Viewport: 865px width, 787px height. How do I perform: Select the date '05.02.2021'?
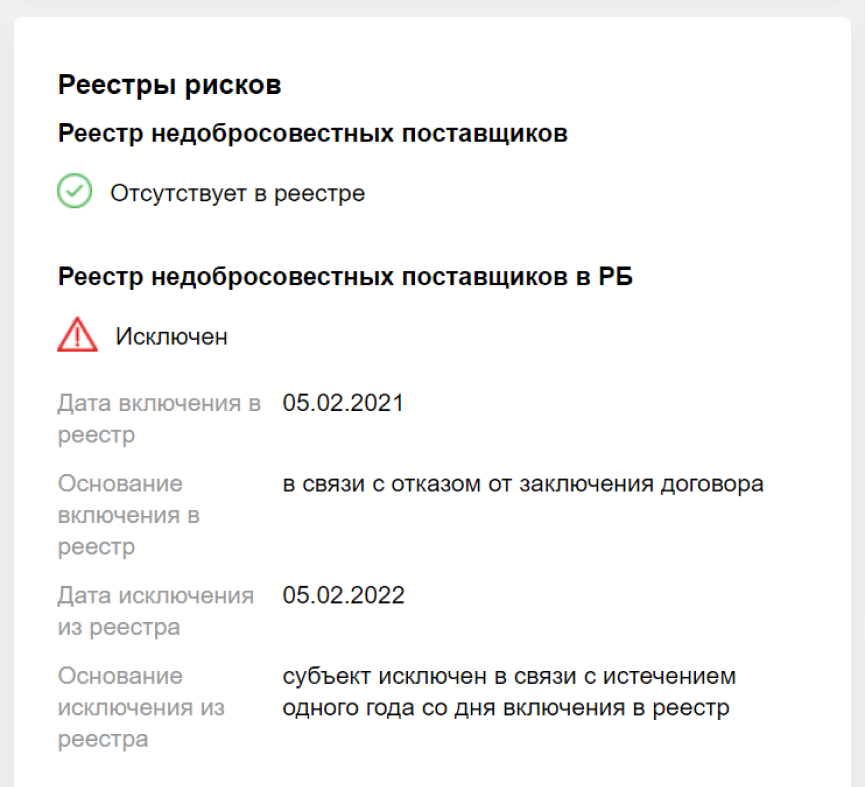click(x=344, y=402)
